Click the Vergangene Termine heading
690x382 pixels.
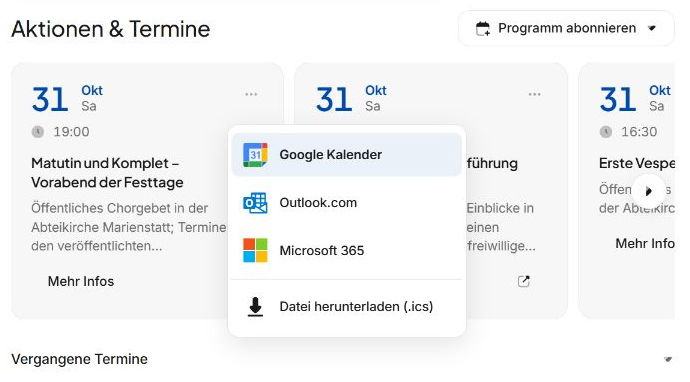pyautogui.click(x=80, y=359)
